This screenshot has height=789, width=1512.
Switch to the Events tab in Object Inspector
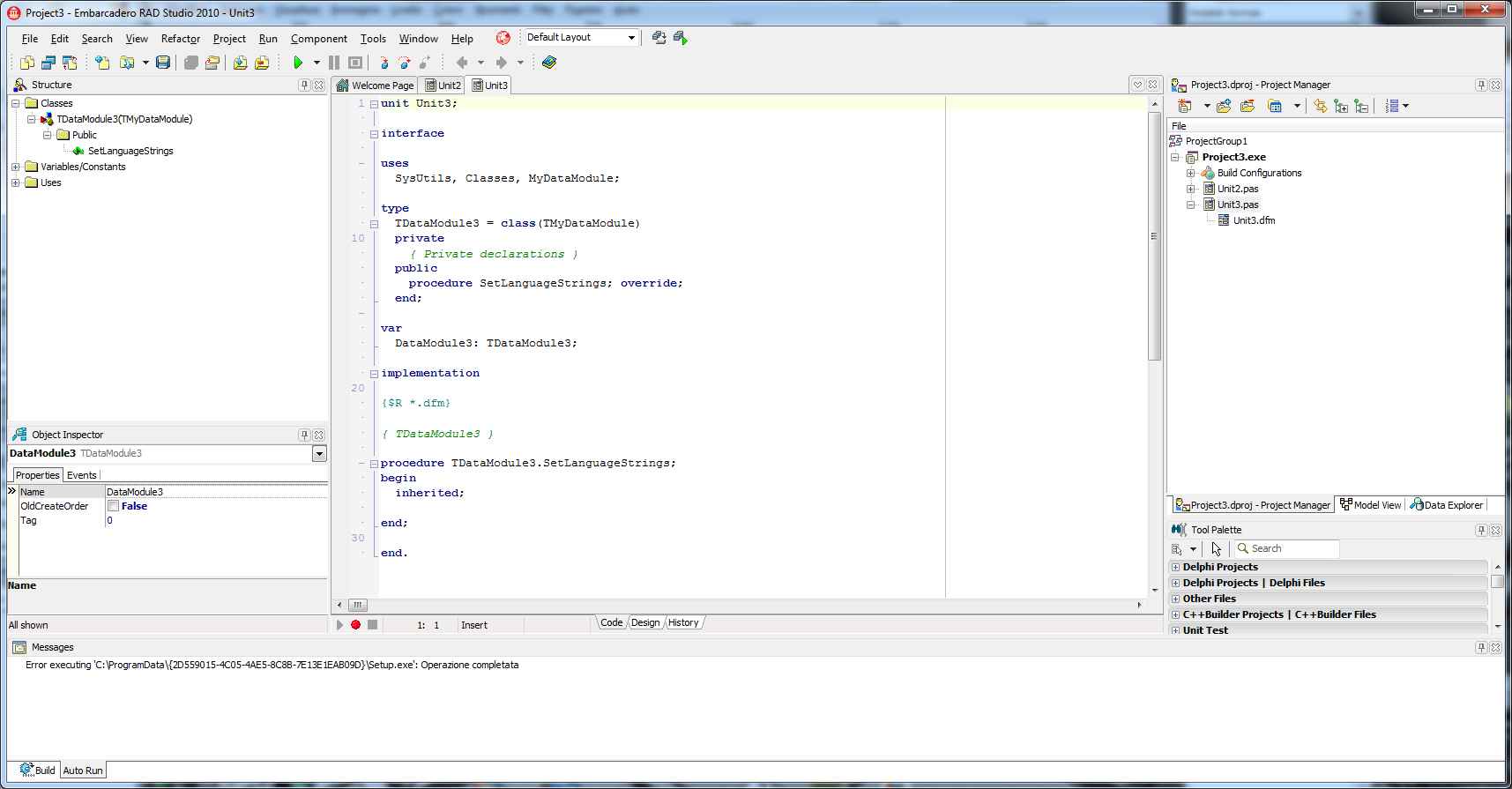click(x=82, y=475)
